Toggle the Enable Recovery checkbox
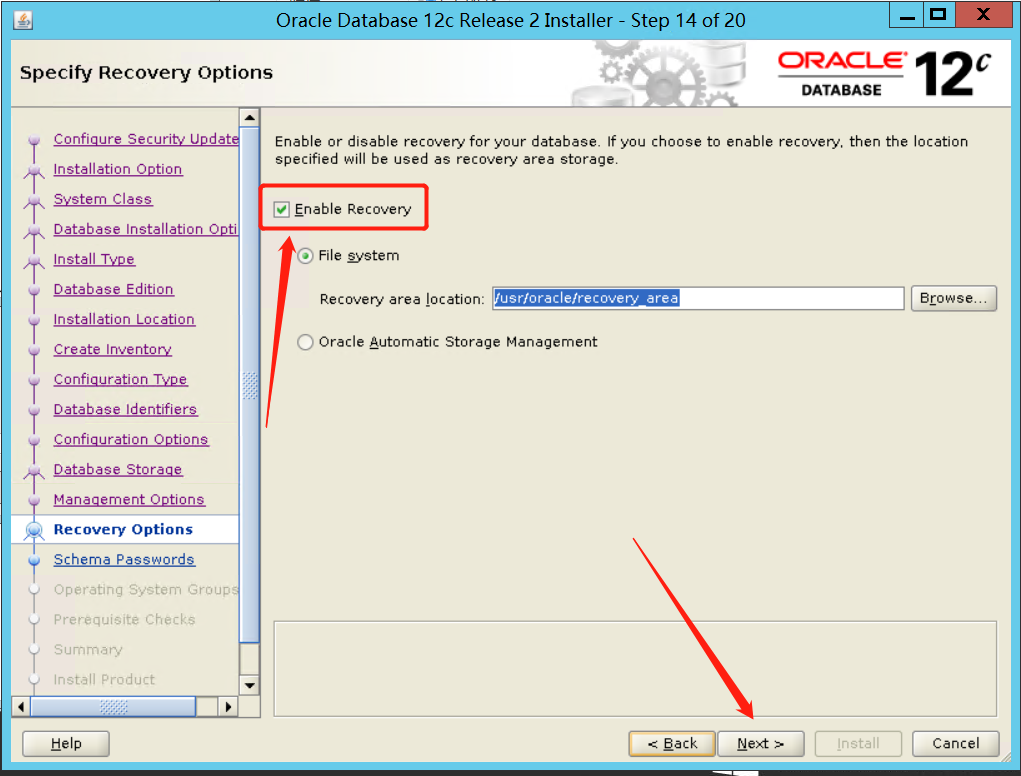This screenshot has width=1021, height=776. [x=281, y=210]
